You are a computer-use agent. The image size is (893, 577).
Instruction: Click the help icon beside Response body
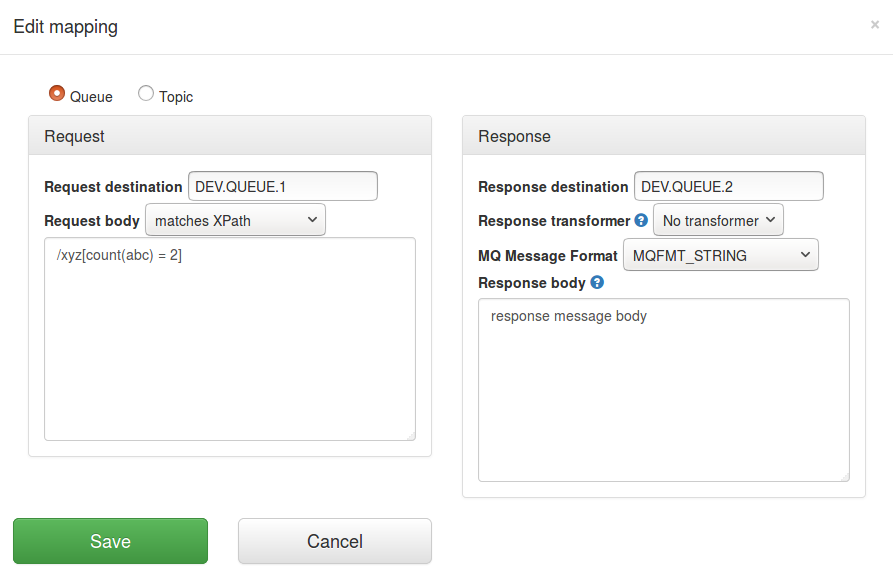coord(597,283)
